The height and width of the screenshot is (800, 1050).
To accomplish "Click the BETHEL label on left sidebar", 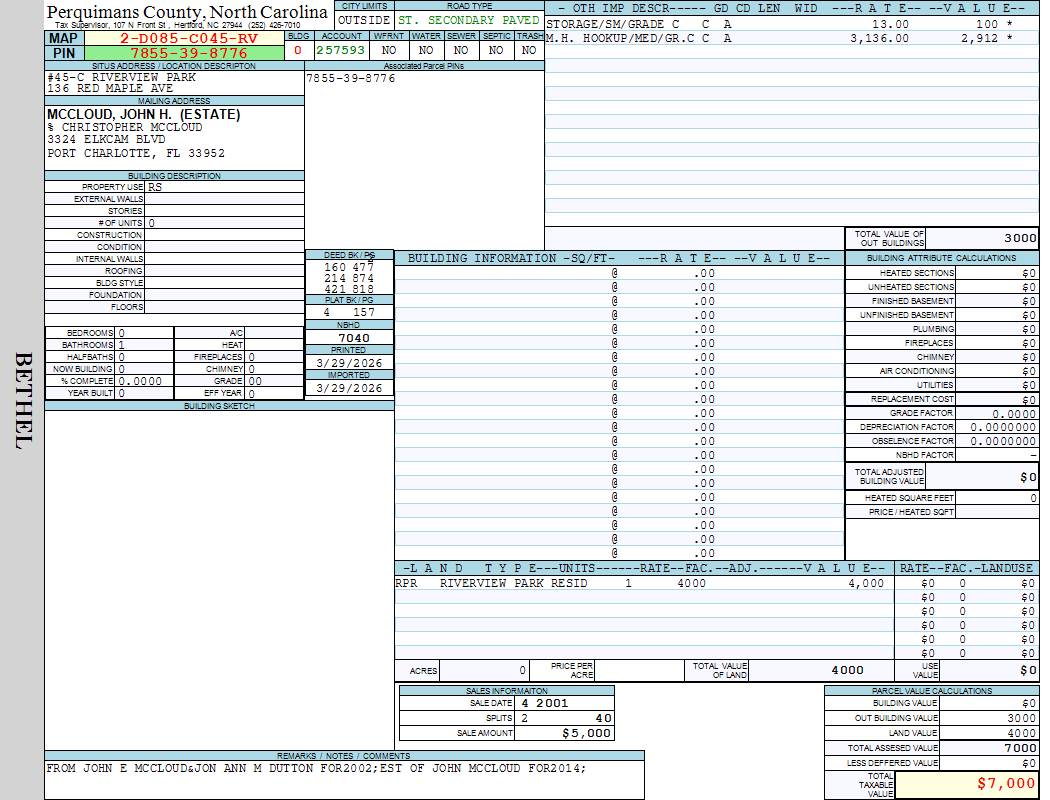I will pos(22,400).
